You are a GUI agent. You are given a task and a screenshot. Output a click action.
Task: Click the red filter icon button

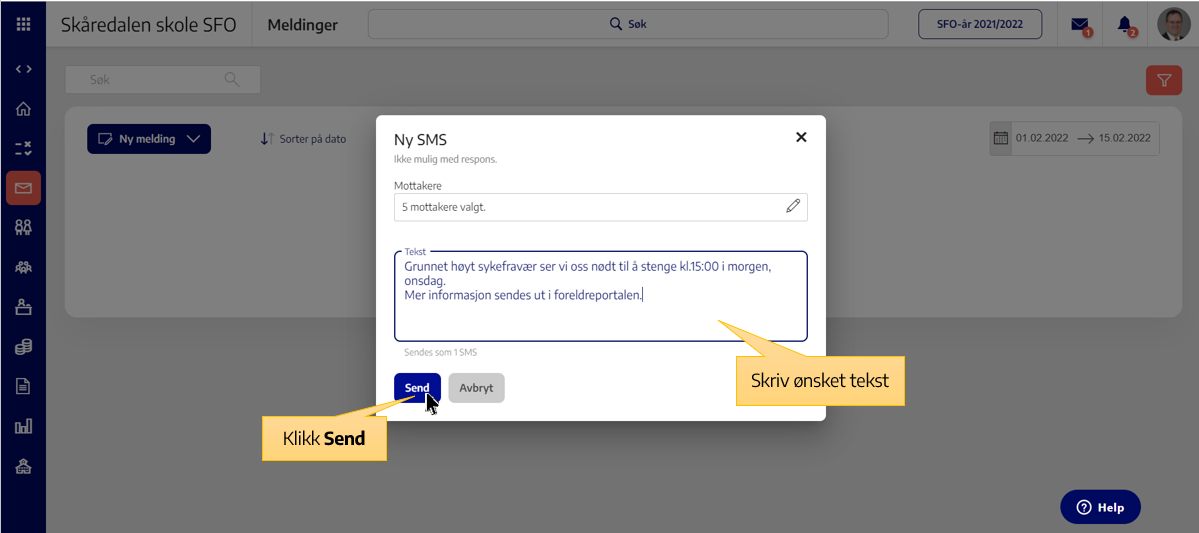(x=1163, y=81)
